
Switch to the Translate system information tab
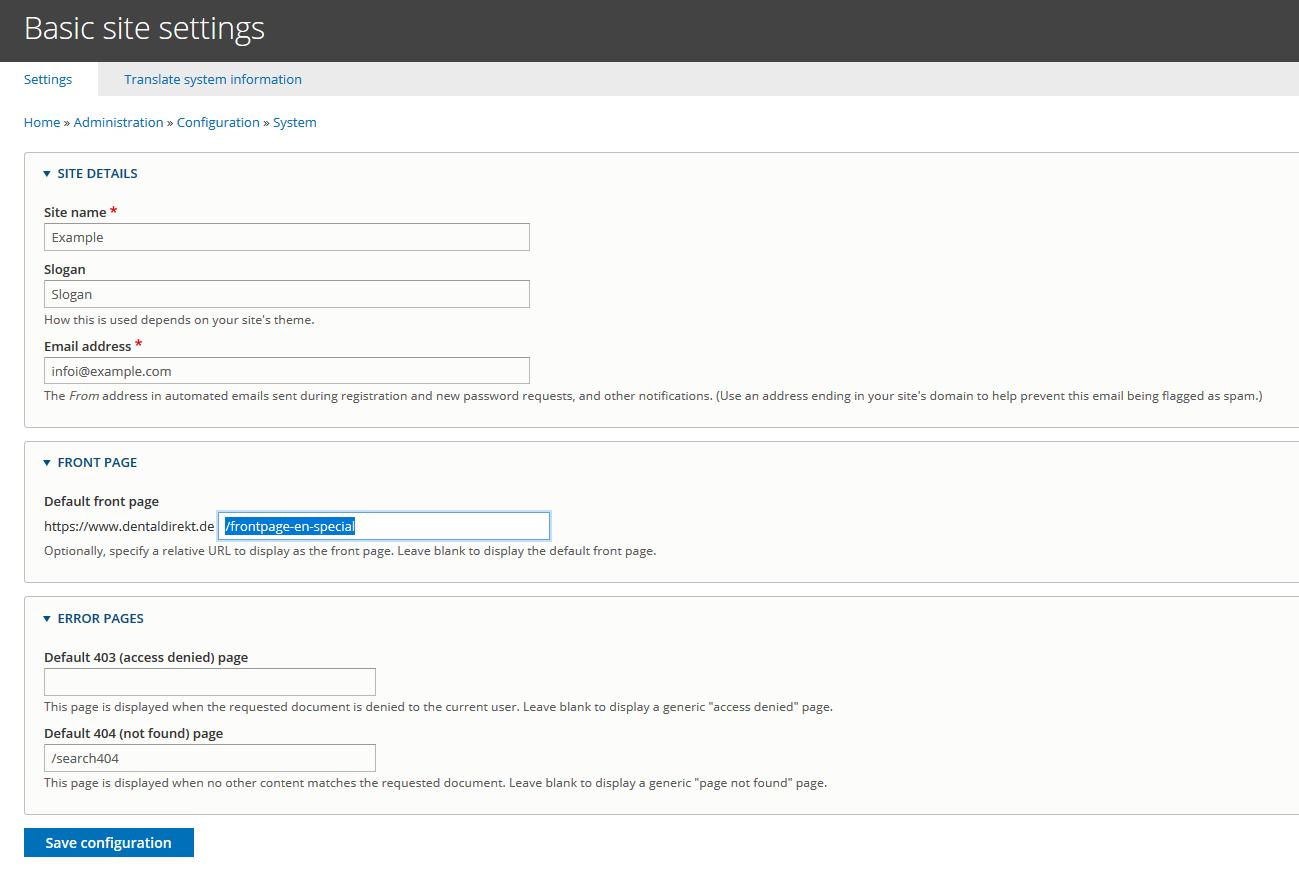212,79
